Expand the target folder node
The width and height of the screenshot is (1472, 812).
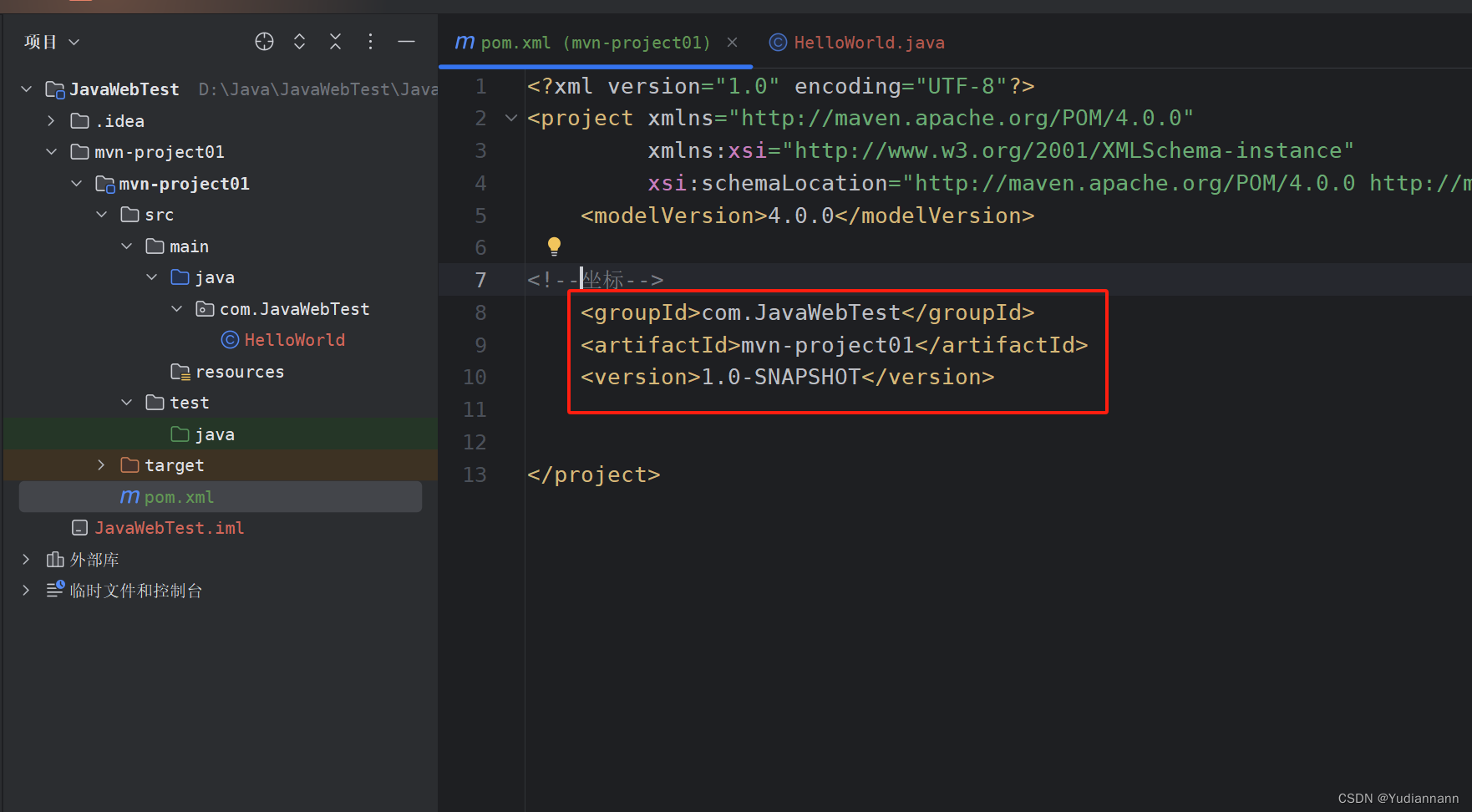point(100,464)
